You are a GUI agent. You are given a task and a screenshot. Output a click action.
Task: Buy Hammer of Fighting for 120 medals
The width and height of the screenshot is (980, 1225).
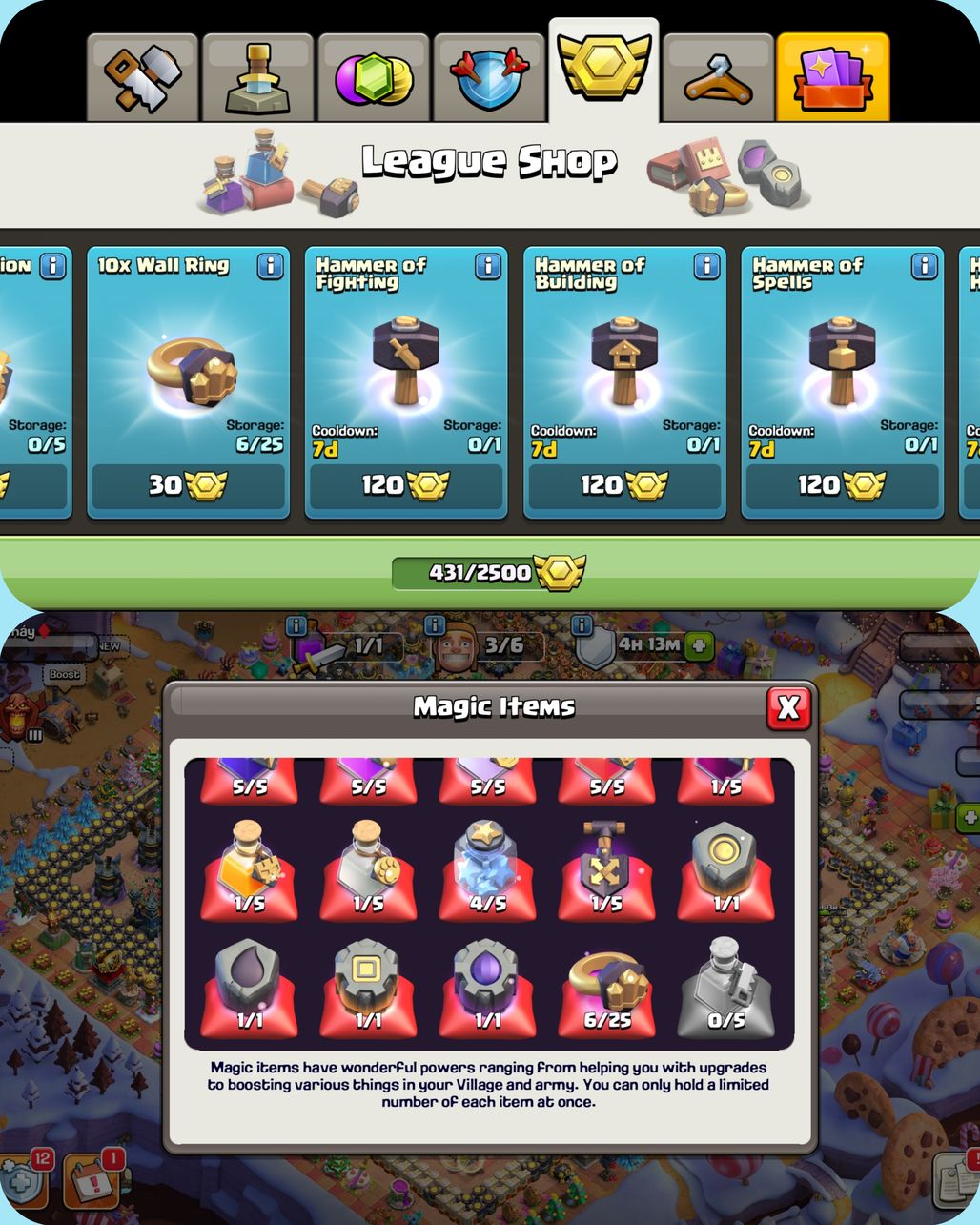click(x=406, y=486)
